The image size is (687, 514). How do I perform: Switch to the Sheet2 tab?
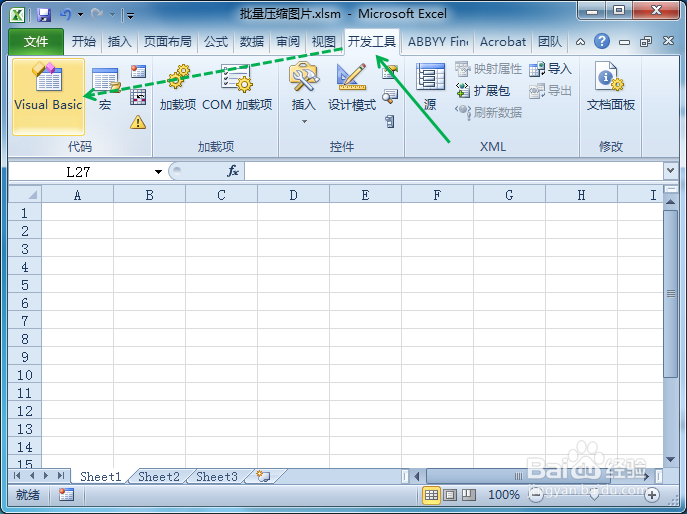tap(159, 477)
